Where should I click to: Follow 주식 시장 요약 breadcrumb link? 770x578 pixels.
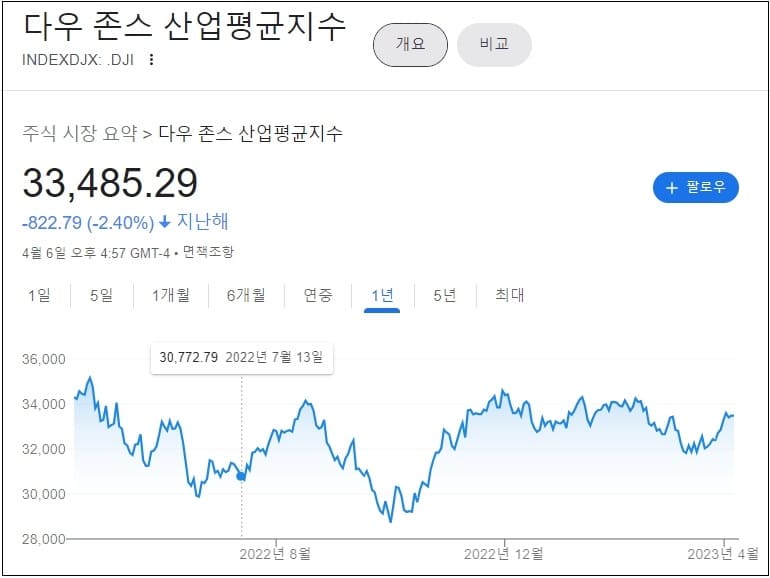coord(80,133)
